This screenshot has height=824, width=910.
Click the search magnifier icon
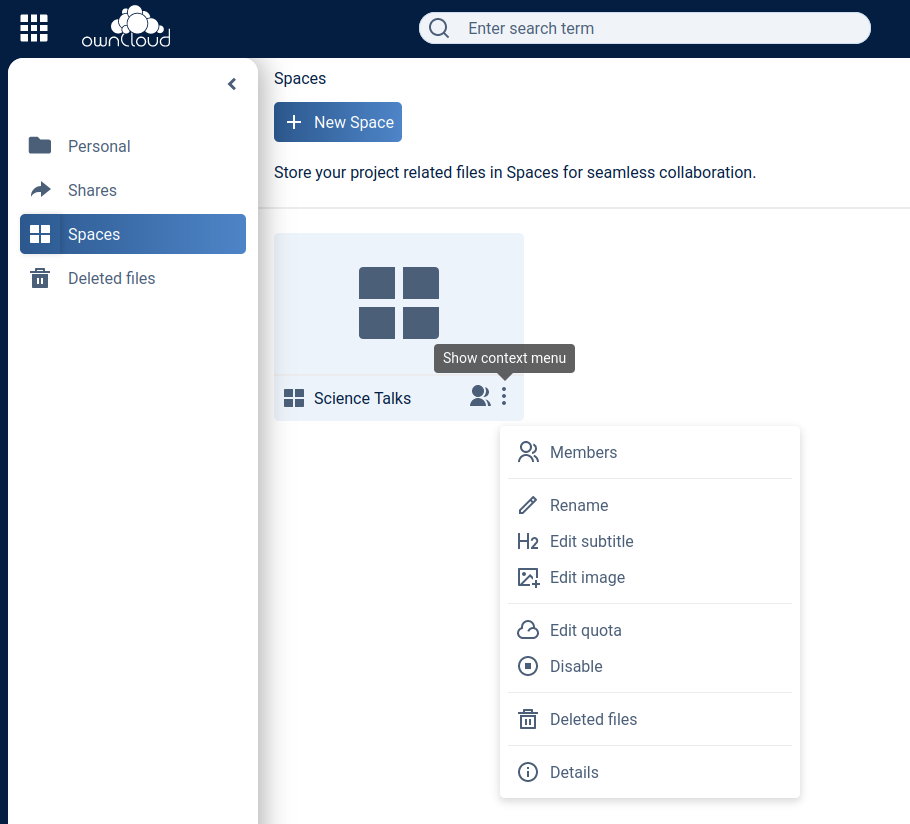coord(439,28)
